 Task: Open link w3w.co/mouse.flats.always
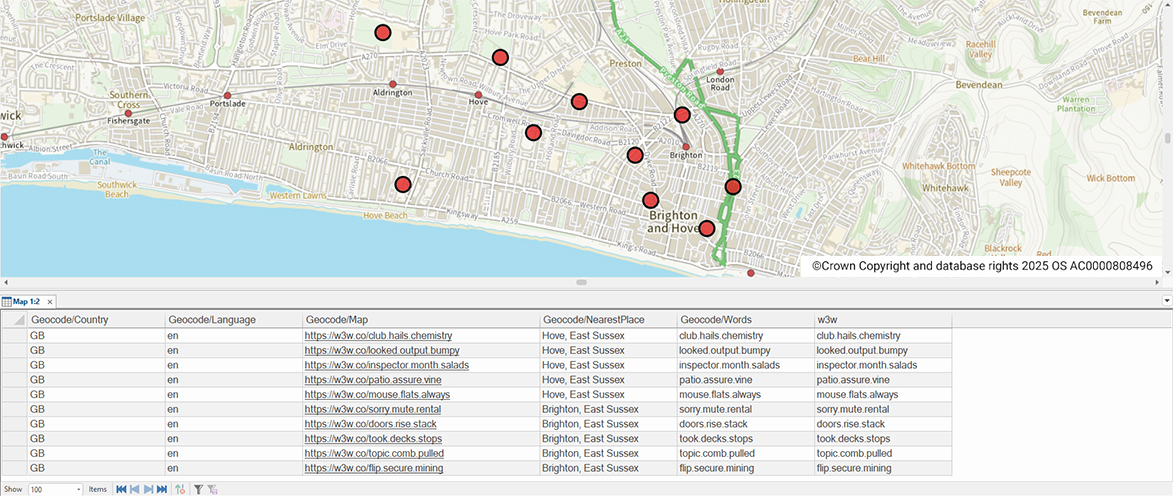tap(377, 394)
